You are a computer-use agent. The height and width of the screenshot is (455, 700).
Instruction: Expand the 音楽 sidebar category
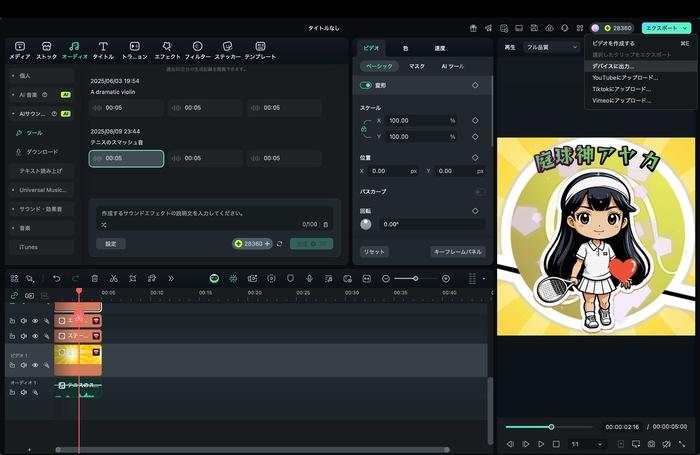point(41,228)
